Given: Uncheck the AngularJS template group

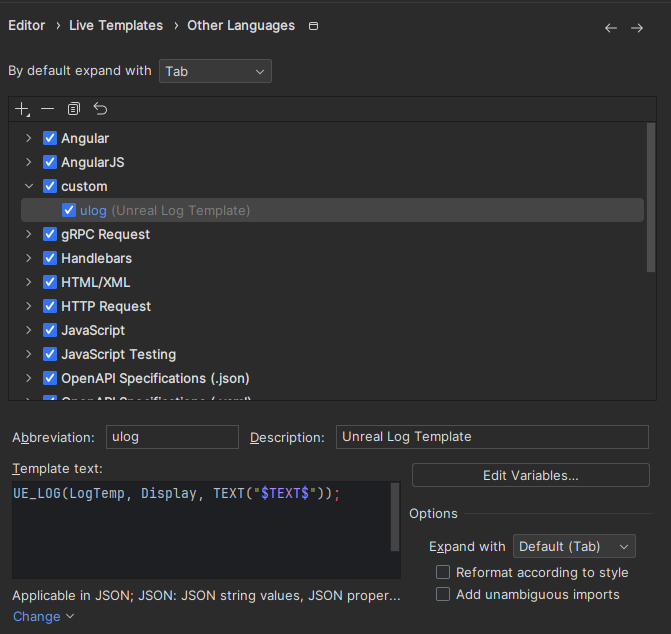Looking at the screenshot, I should click(x=50, y=162).
